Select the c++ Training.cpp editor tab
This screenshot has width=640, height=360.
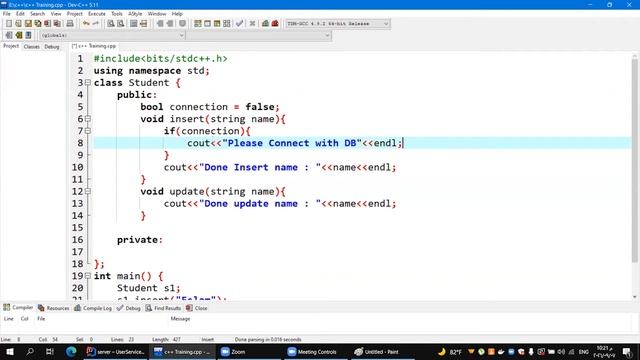click(94, 46)
